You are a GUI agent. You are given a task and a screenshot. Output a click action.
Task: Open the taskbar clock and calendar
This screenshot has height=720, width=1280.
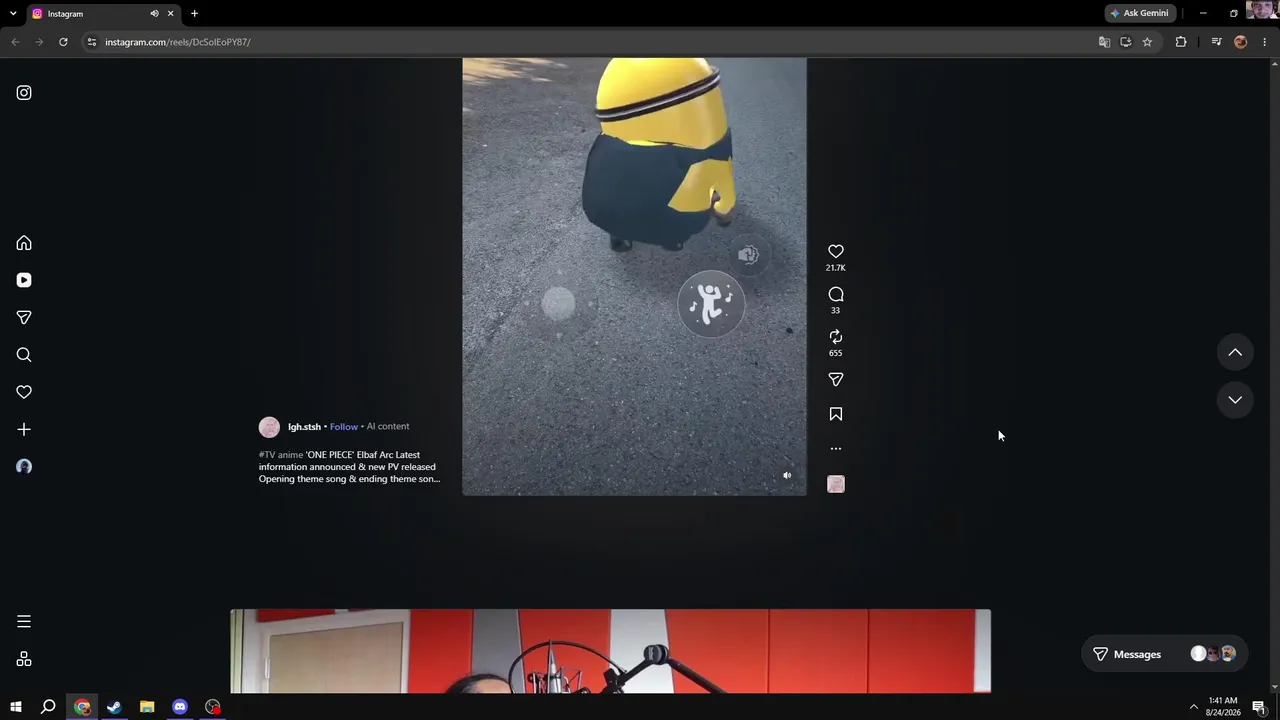click(1223, 707)
